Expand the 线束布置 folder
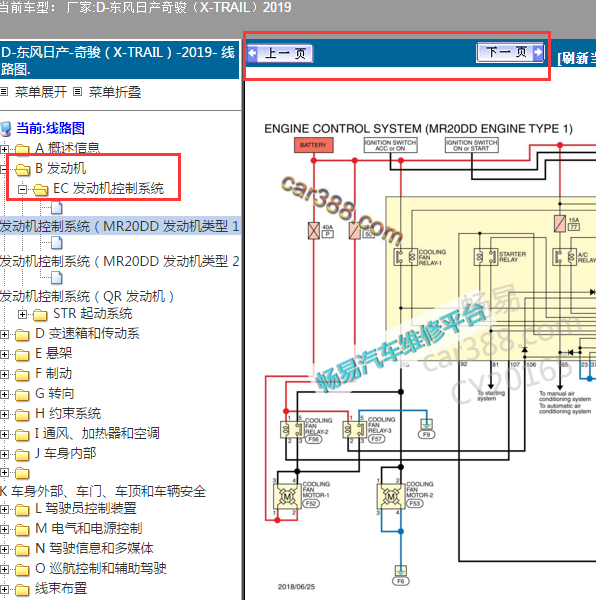This screenshot has width=596, height=600. tap(4, 589)
